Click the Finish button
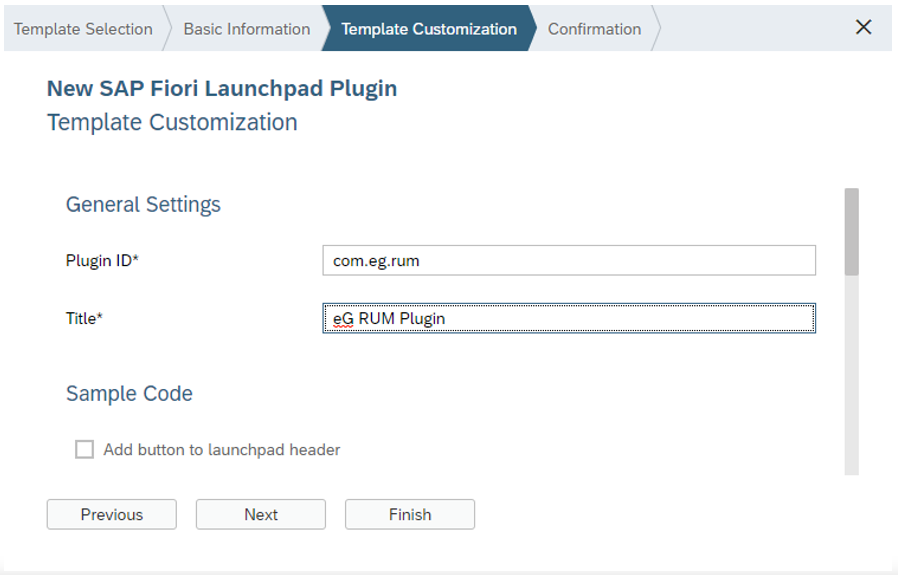This screenshot has height=575, width=898. tap(409, 514)
